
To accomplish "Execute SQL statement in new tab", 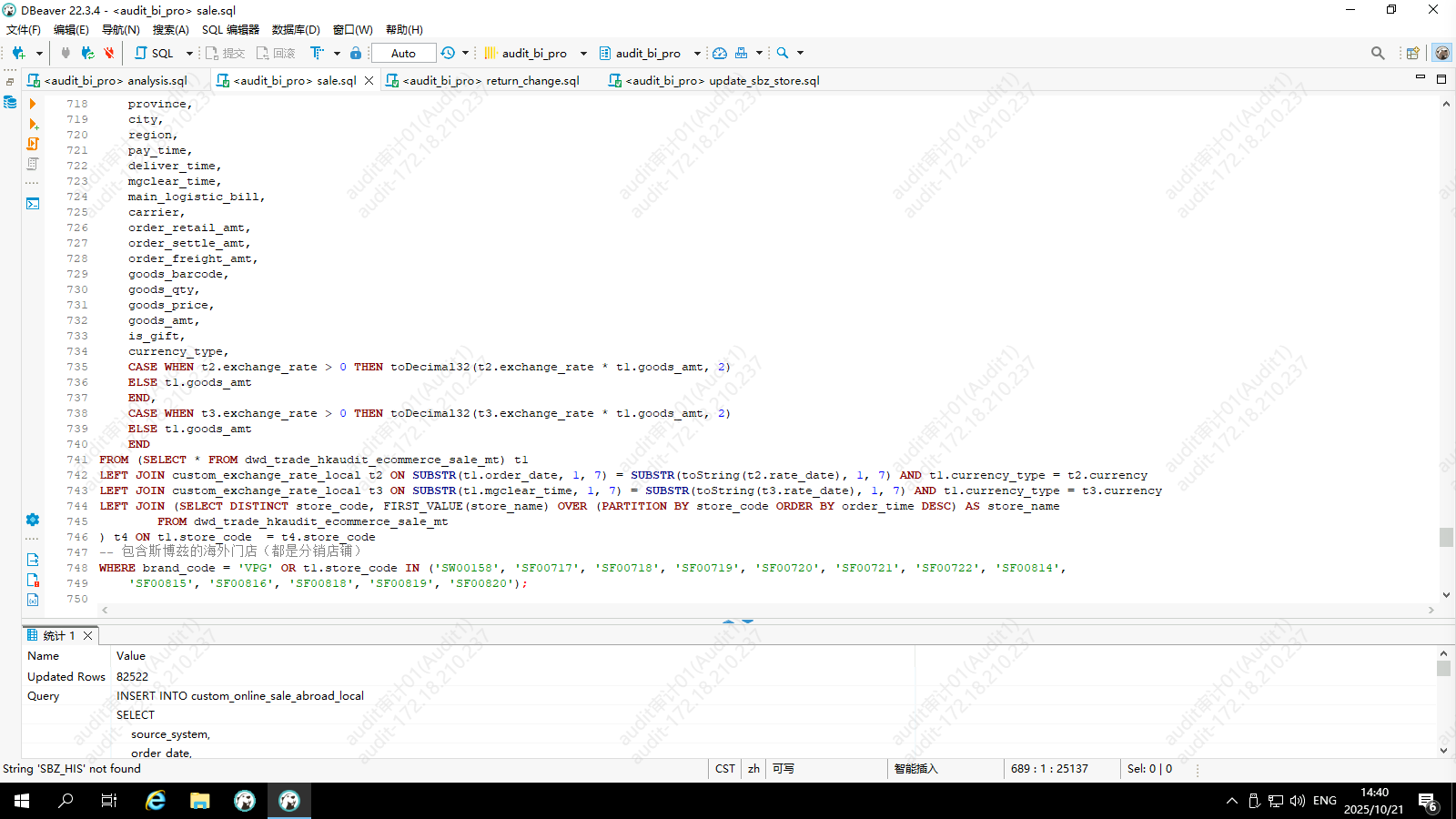I will click(x=33, y=124).
